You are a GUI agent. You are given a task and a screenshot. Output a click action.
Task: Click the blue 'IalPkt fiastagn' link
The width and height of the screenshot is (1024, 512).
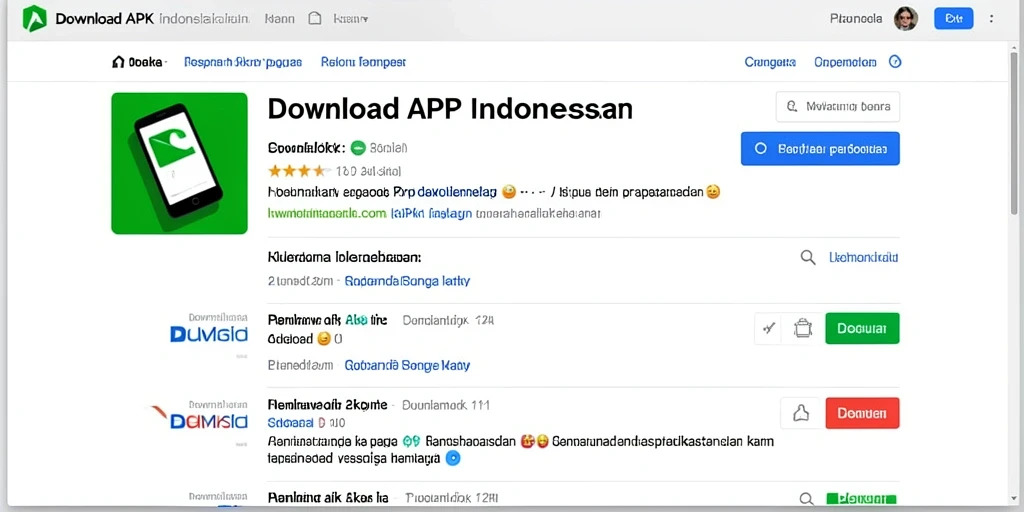click(x=431, y=213)
